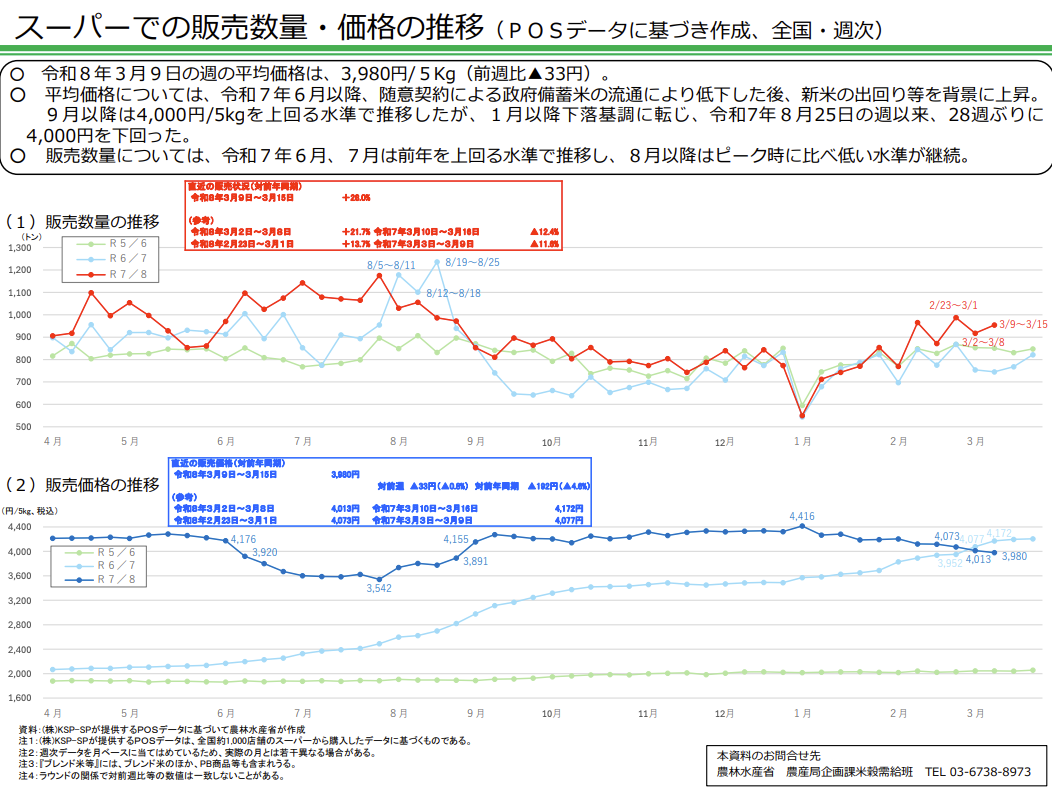This screenshot has width=1052, height=796.
Task: Click the 8/19~8/25 peak data point
Action: [x=438, y=263]
